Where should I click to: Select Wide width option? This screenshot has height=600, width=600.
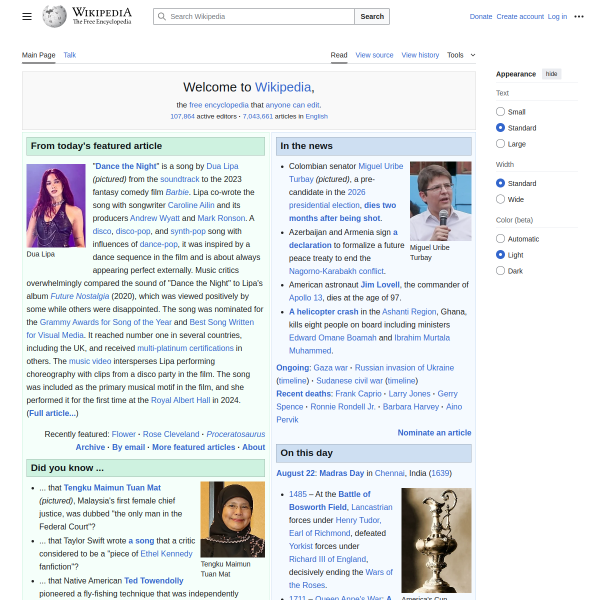pyautogui.click(x=500, y=199)
